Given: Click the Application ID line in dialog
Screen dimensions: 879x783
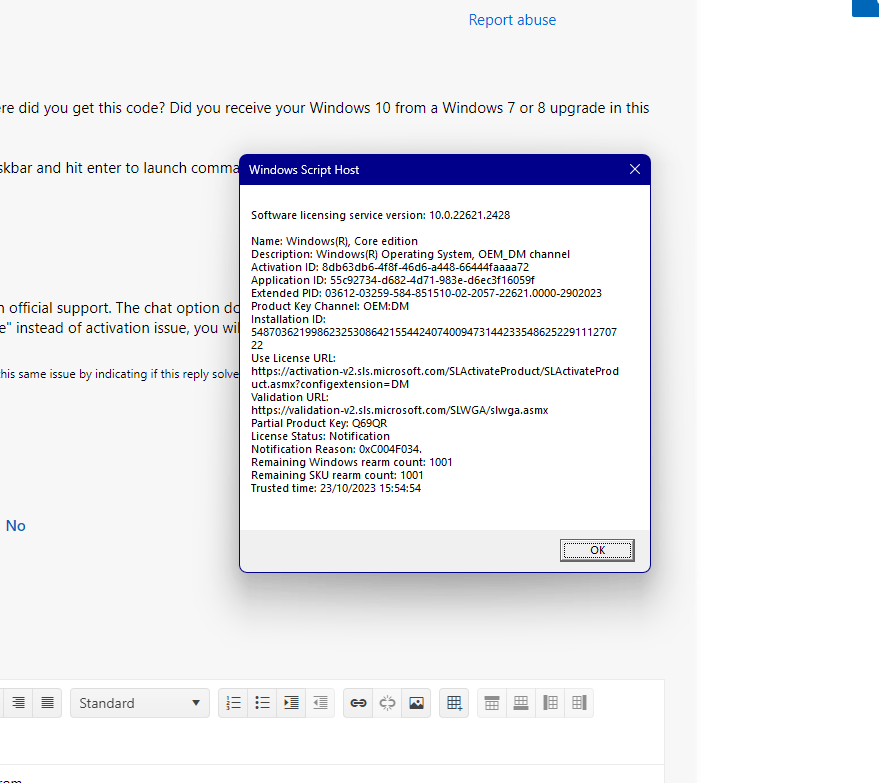Looking at the screenshot, I should point(392,280).
